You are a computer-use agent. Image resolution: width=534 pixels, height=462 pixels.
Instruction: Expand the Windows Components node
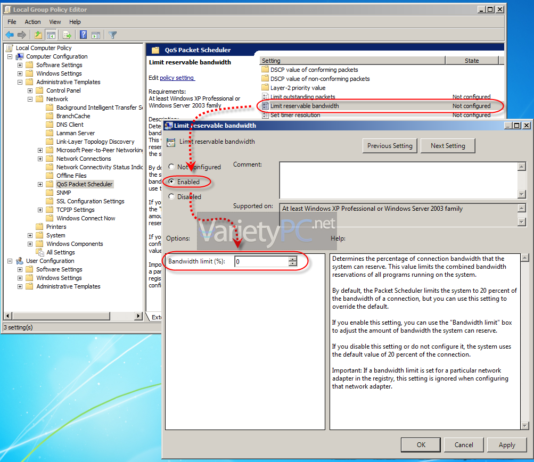click(30, 244)
